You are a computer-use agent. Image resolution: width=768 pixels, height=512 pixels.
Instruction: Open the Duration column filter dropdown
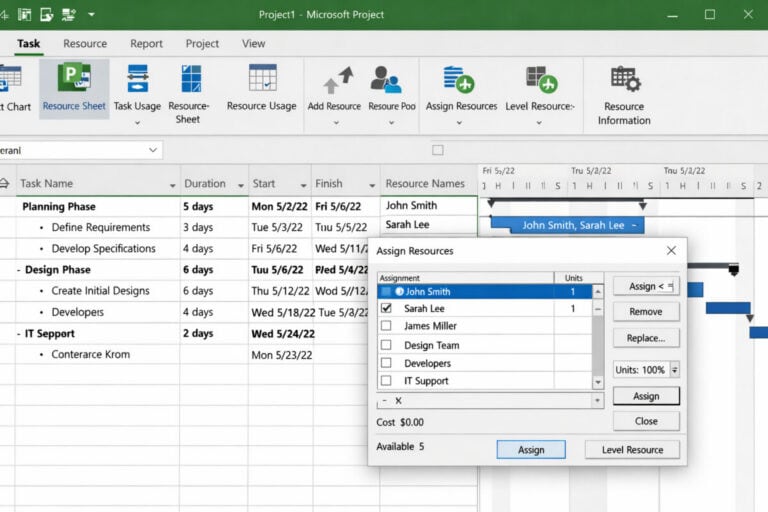(241, 185)
